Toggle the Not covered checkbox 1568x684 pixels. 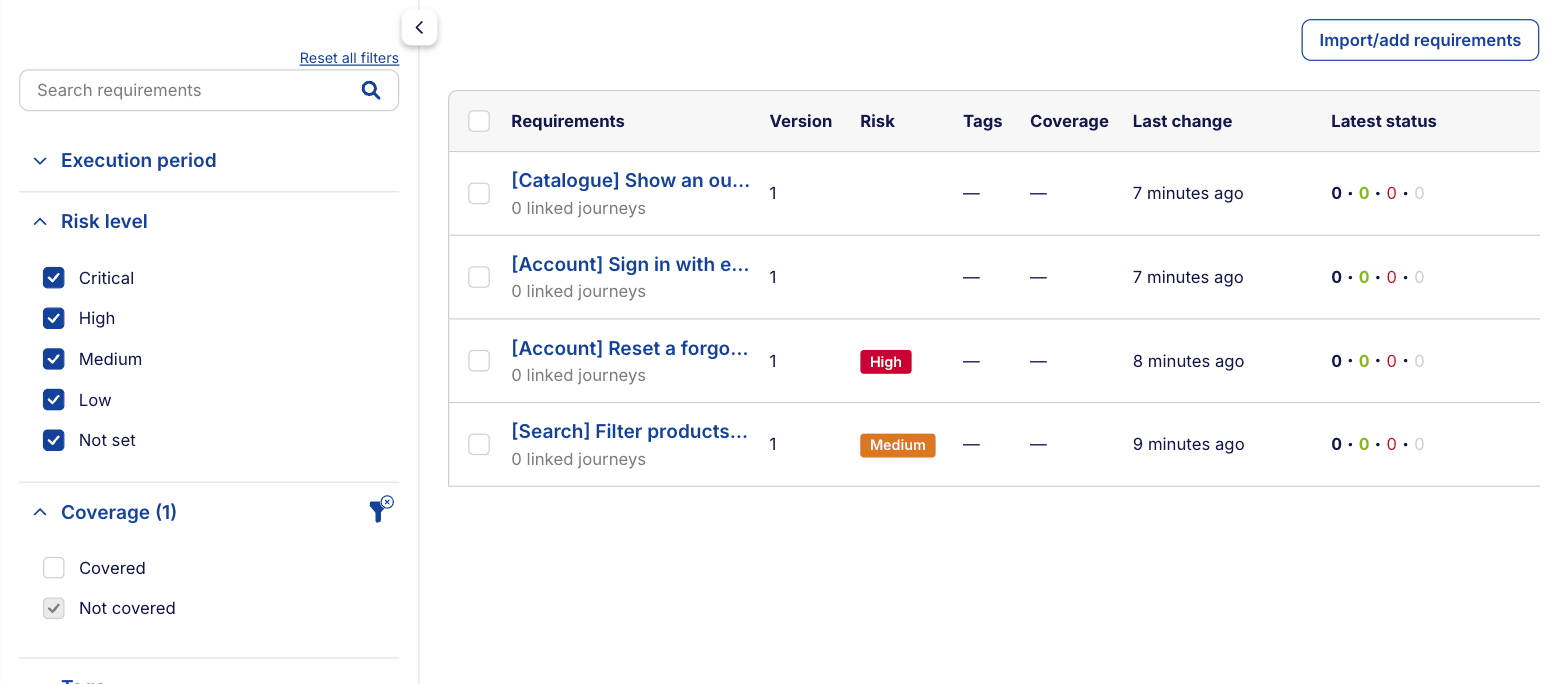point(54,608)
